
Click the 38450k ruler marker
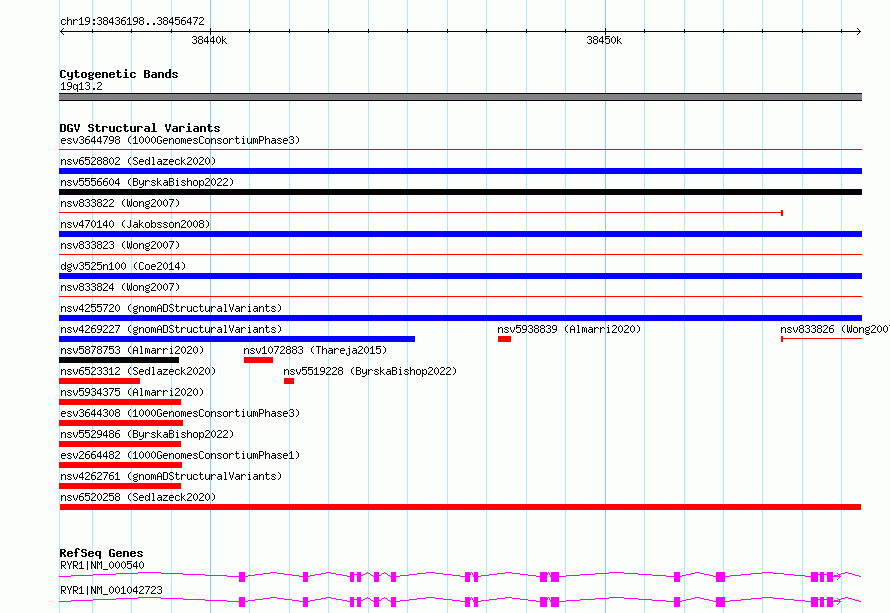pyautogui.click(x=604, y=40)
